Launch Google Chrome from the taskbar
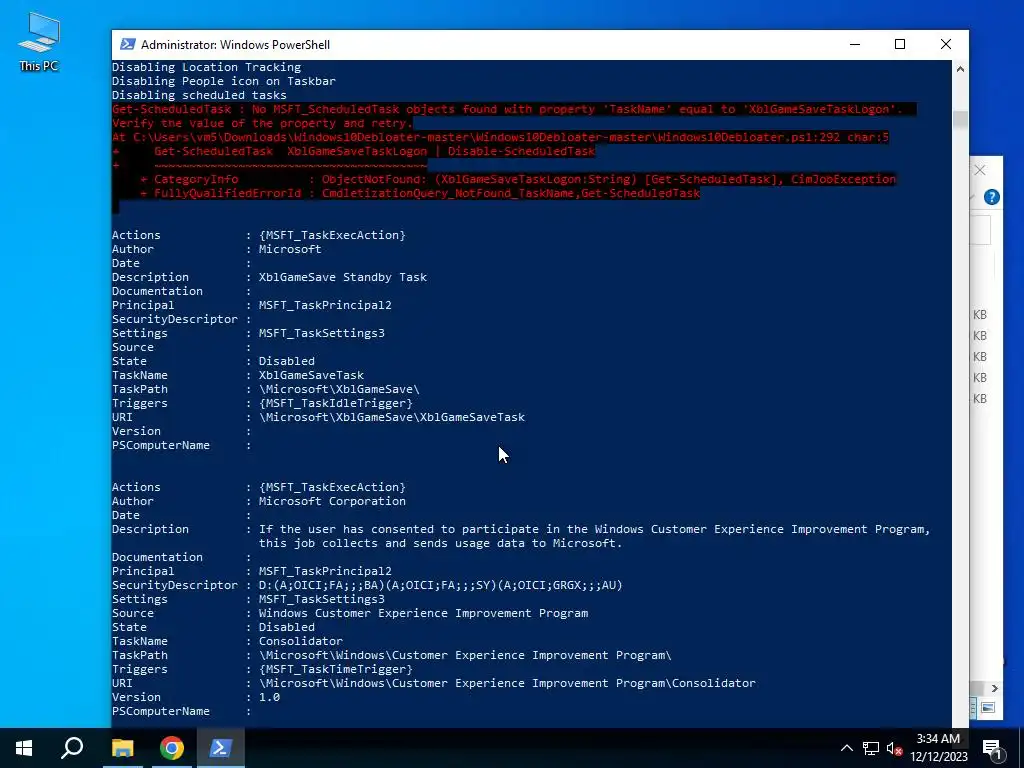The width and height of the screenshot is (1024, 768). tap(172, 748)
